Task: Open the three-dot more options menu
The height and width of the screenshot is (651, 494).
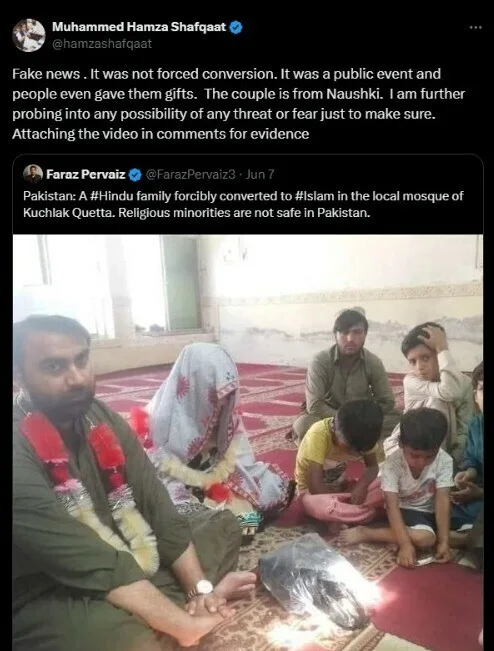Action: click(475, 27)
